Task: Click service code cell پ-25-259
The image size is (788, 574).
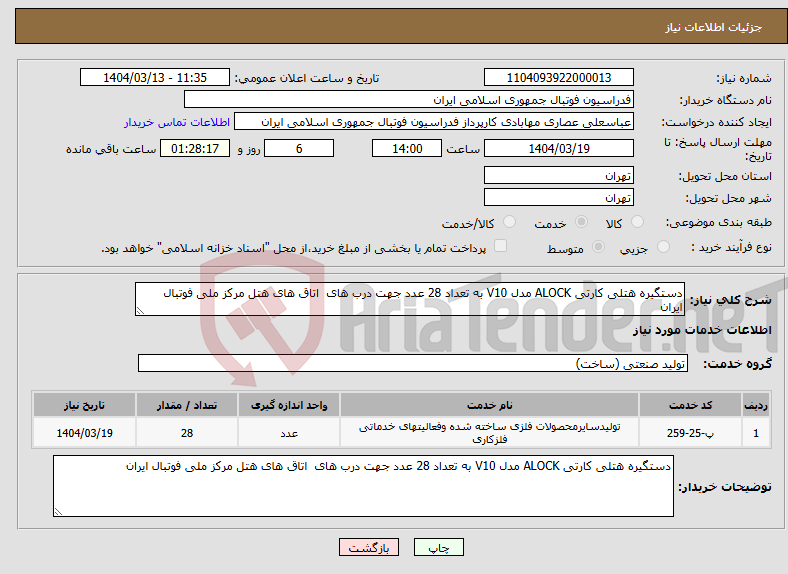Action: (x=691, y=432)
